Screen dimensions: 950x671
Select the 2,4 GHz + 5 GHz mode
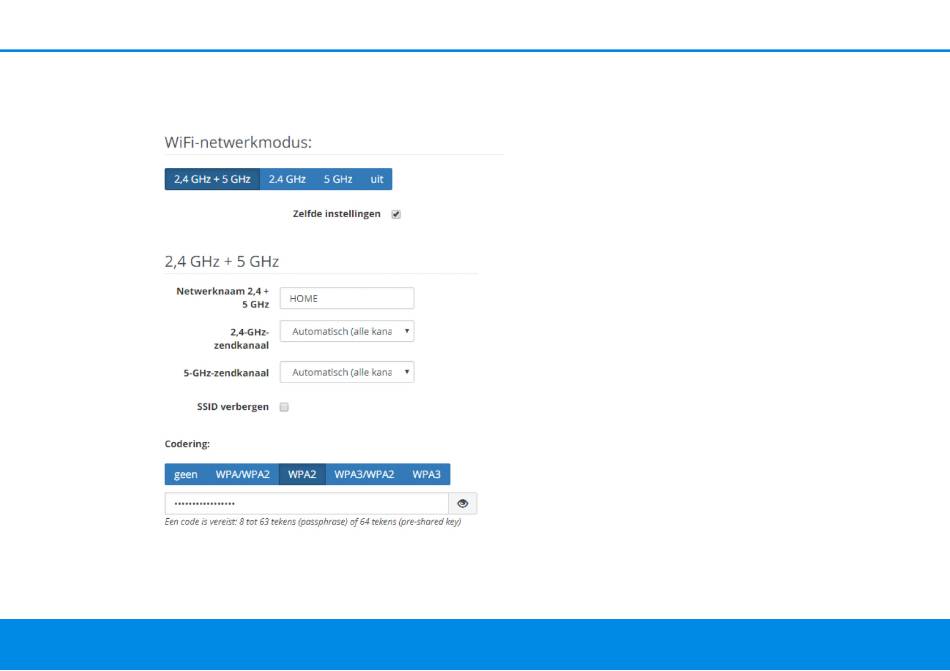pos(212,179)
